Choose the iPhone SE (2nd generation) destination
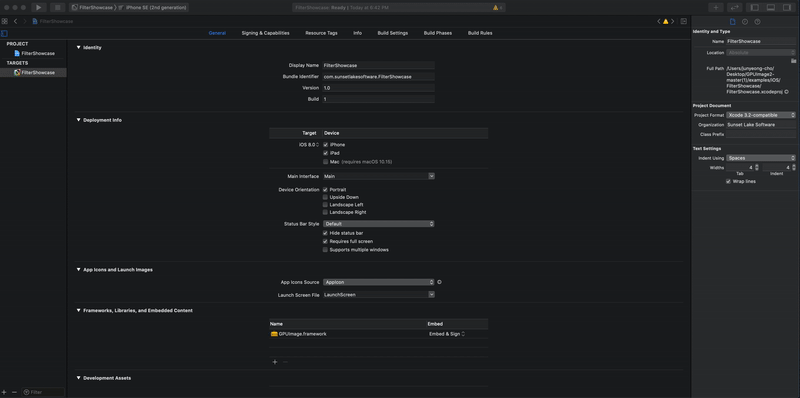800x398 pixels. (x=153, y=8)
